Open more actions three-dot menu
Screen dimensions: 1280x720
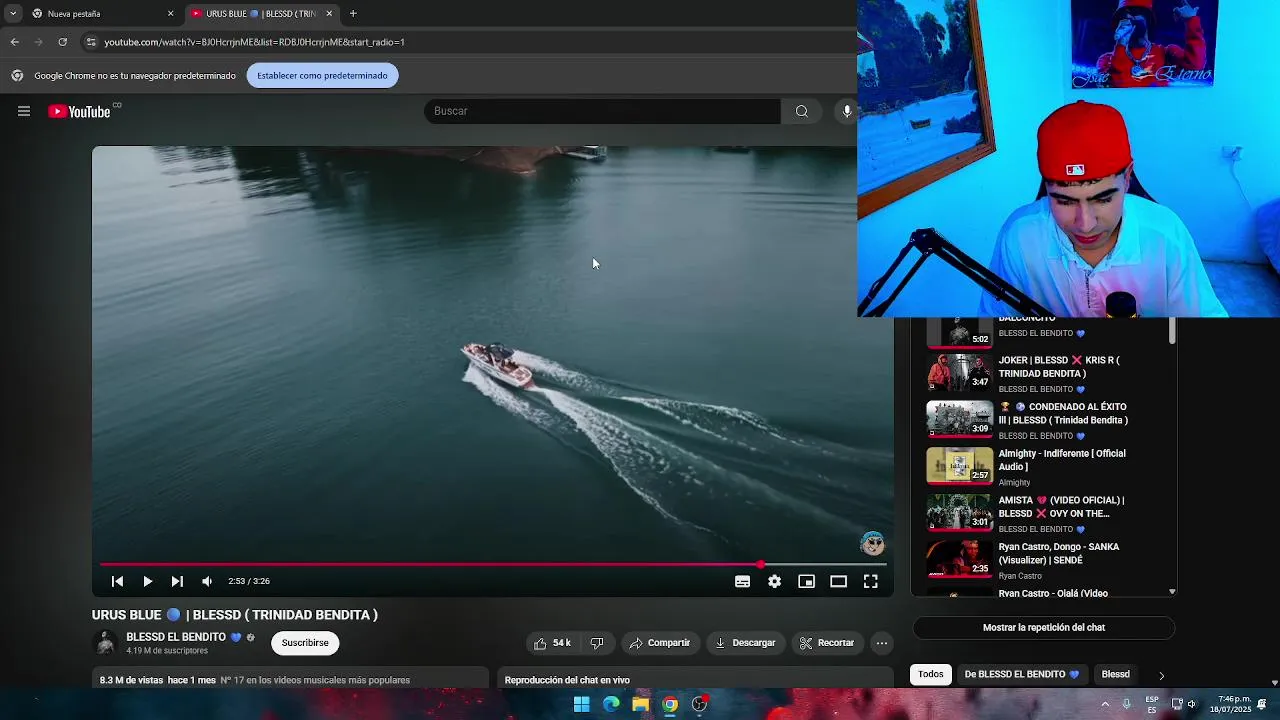pyautogui.click(x=881, y=643)
